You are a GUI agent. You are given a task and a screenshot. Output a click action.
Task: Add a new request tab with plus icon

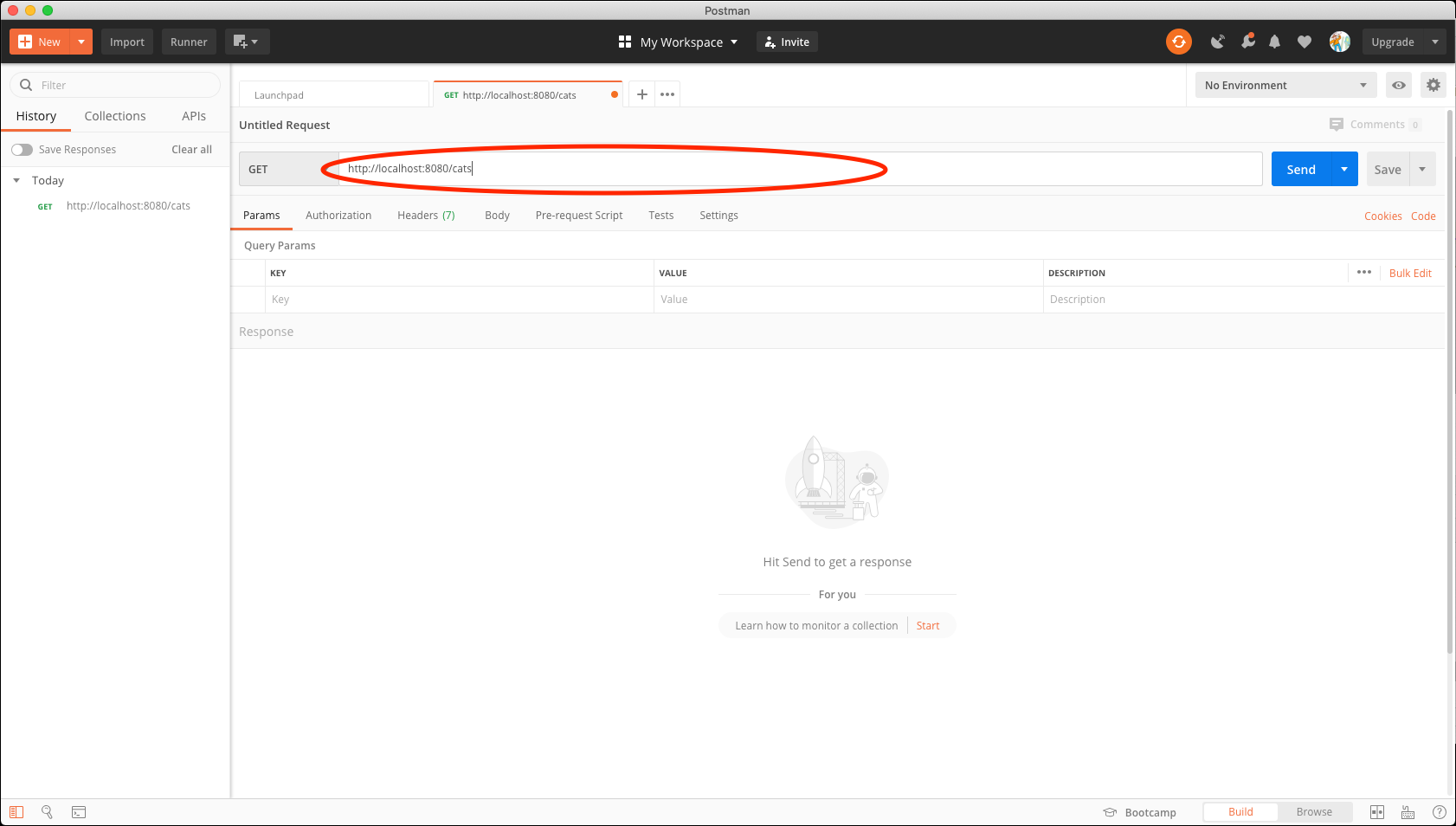click(x=641, y=94)
